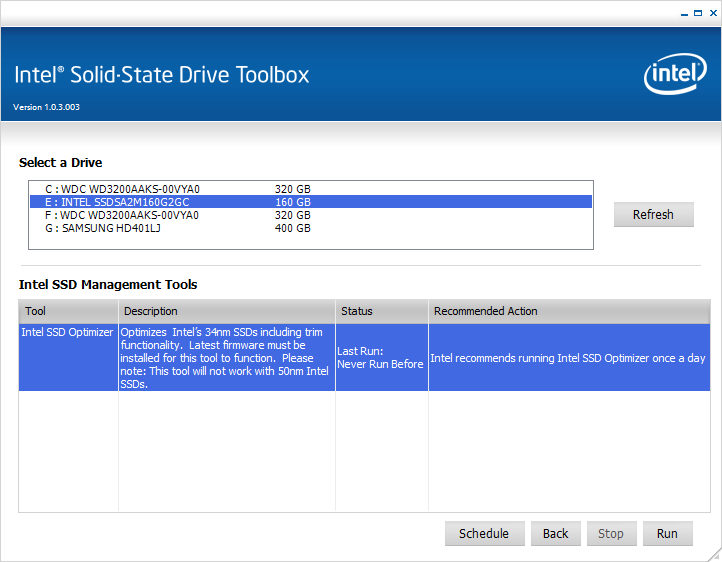Click the Intel logo in the header

point(675,74)
